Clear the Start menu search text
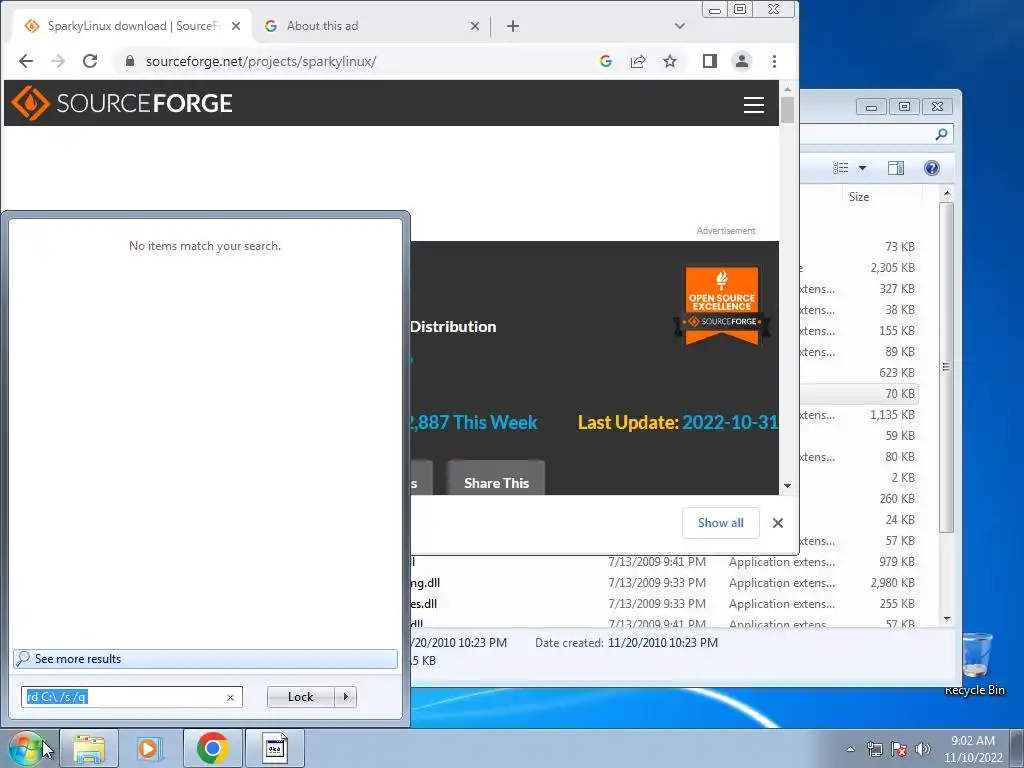 coord(230,697)
